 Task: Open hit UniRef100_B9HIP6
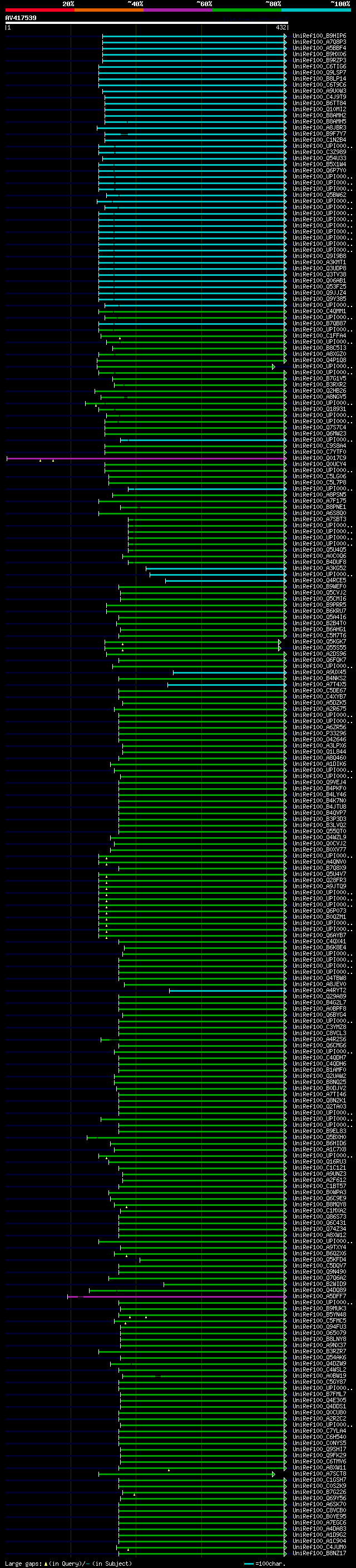(x=319, y=36)
